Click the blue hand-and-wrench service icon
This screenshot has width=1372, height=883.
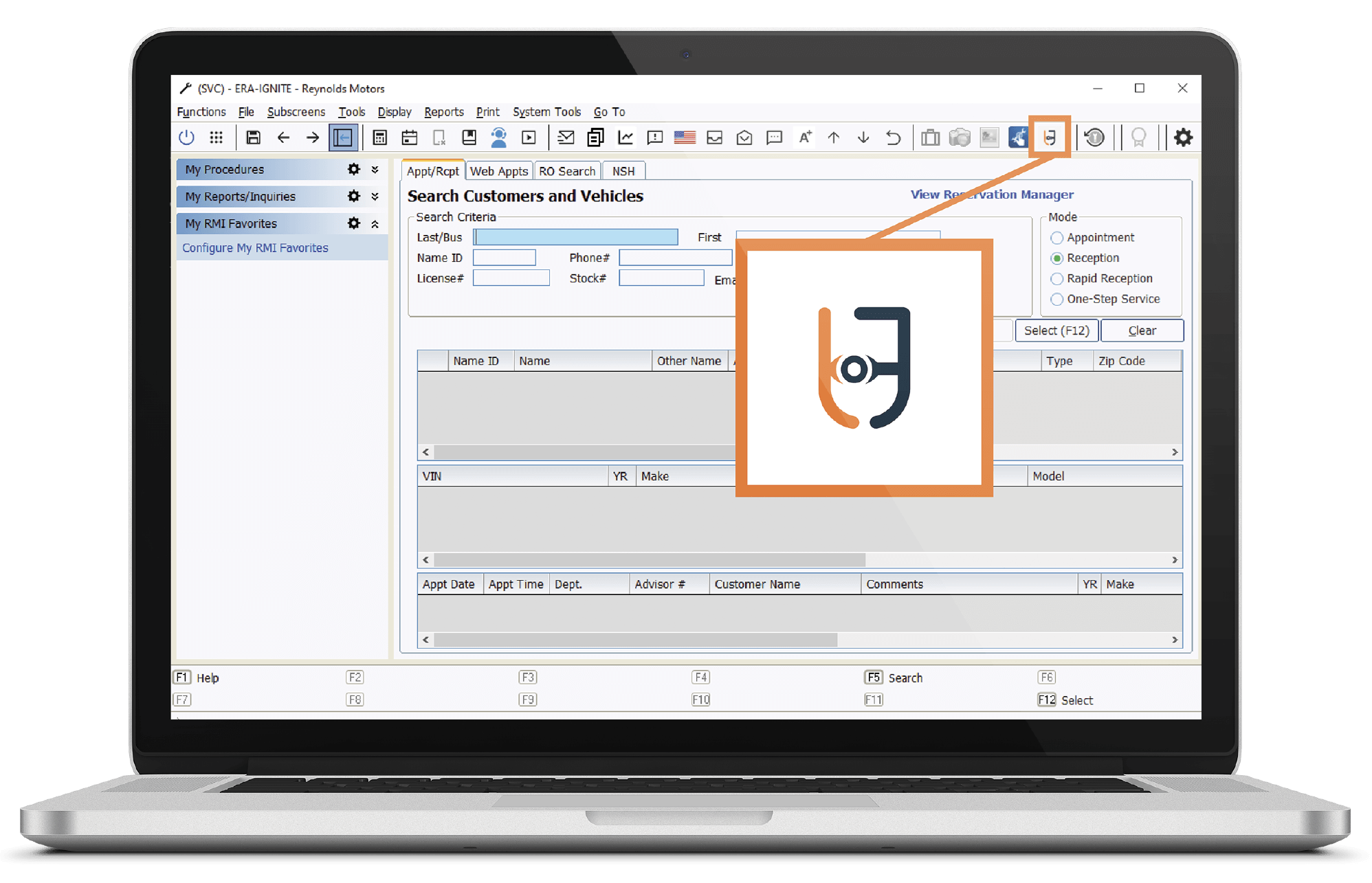point(1018,137)
